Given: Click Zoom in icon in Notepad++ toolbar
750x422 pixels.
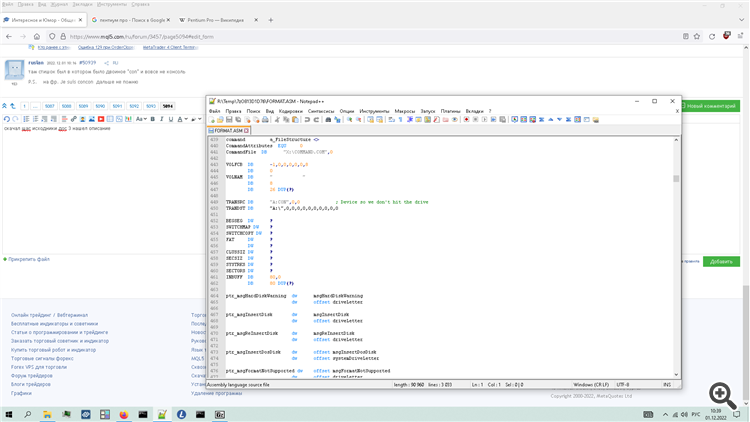Looking at the screenshot, I should click(x=350, y=120).
